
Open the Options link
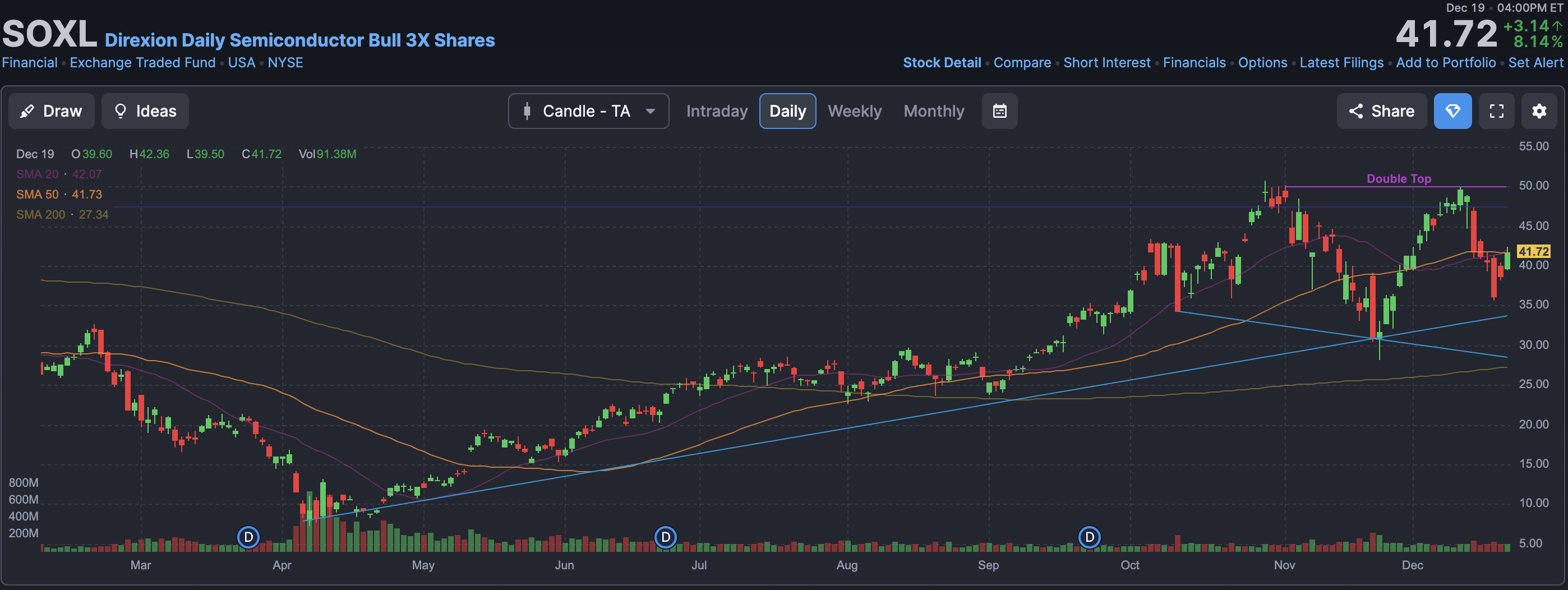coord(1262,63)
